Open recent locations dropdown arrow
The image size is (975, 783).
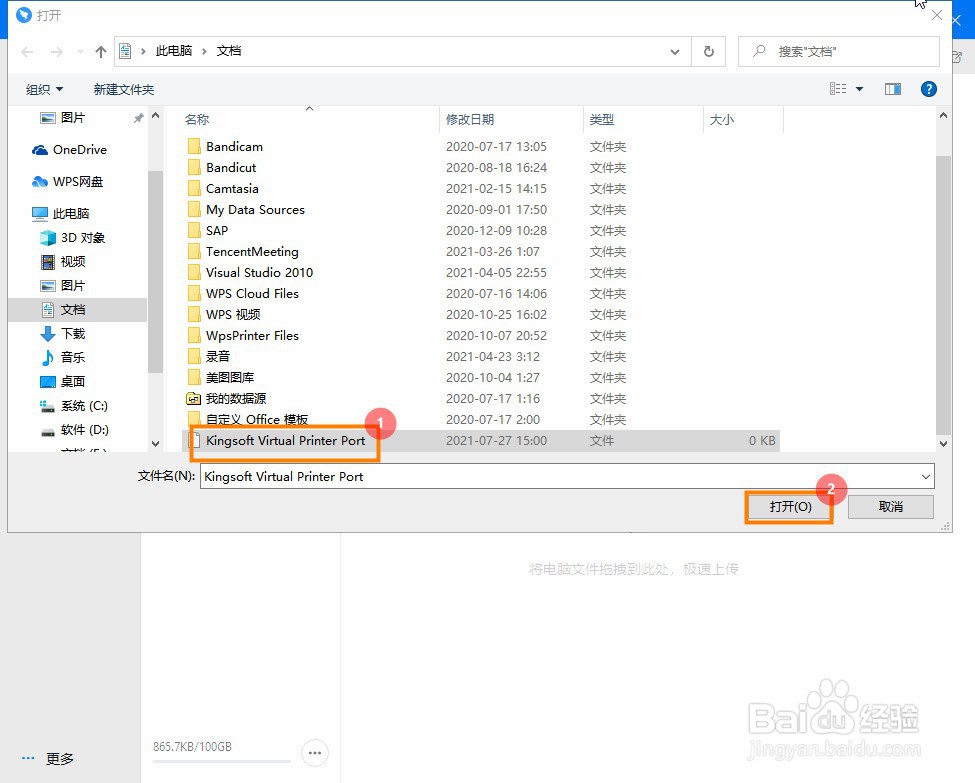pyautogui.click(x=80, y=52)
